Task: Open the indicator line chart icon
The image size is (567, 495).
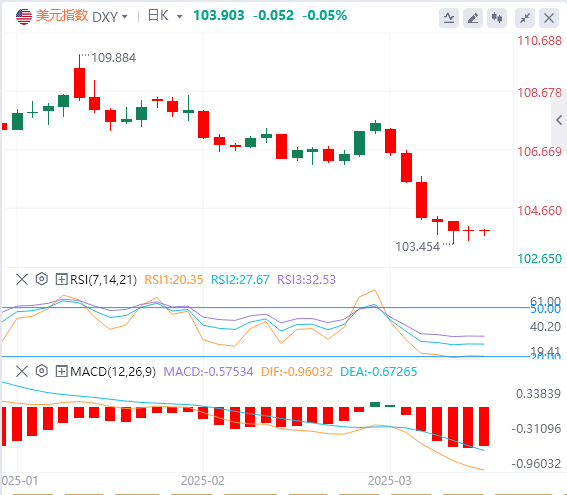Action: pyautogui.click(x=449, y=18)
